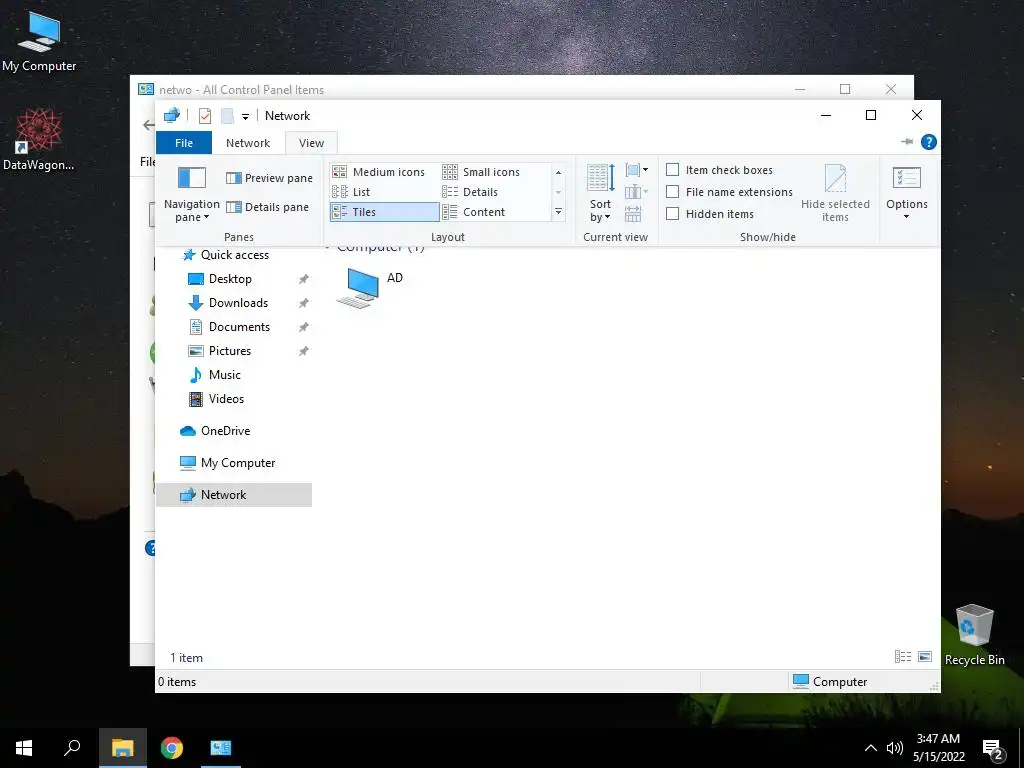The width and height of the screenshot is (1024, 768).
Task: Show hidden tray icons chevron
Action: point(871,748)
